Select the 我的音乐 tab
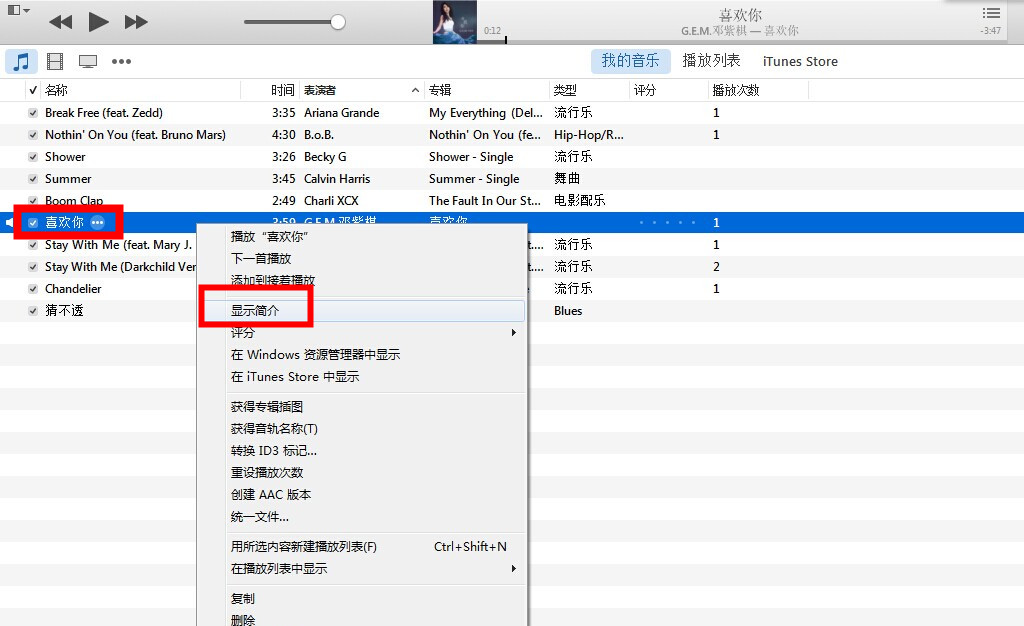The width and height of the screenshot is (1024, 626). (630, 61)
